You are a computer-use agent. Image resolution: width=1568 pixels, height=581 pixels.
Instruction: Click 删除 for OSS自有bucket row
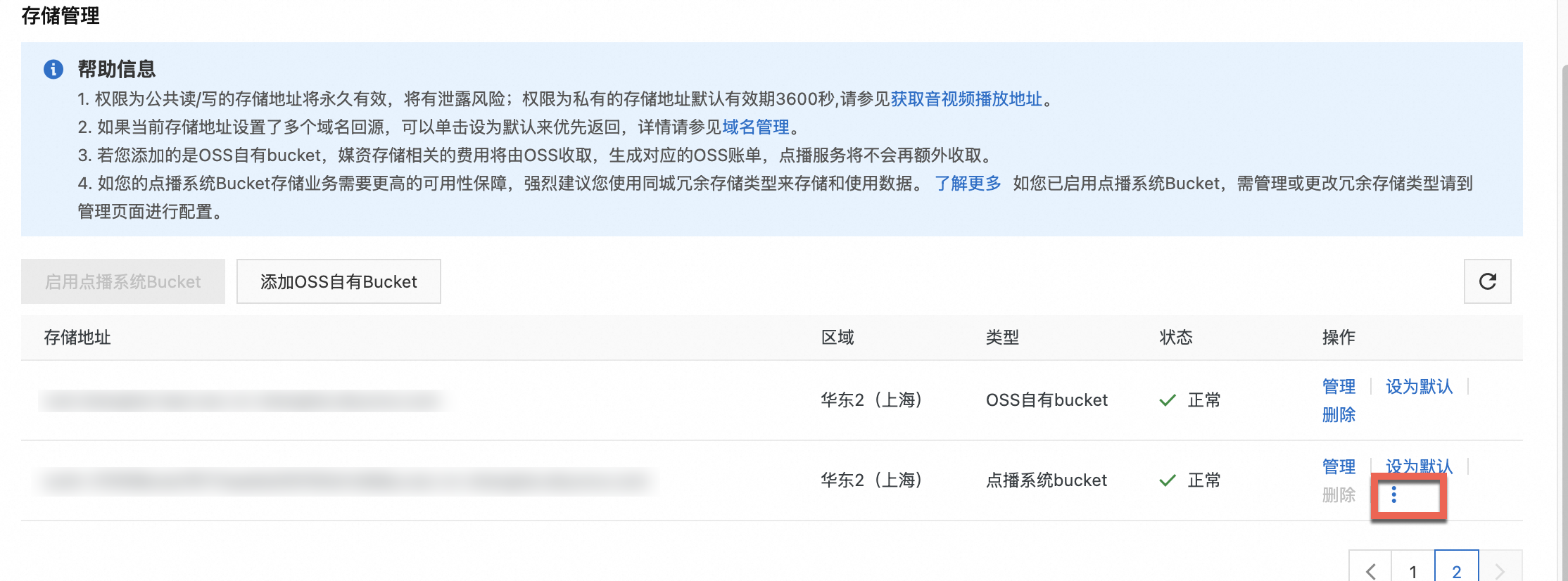1339,414
